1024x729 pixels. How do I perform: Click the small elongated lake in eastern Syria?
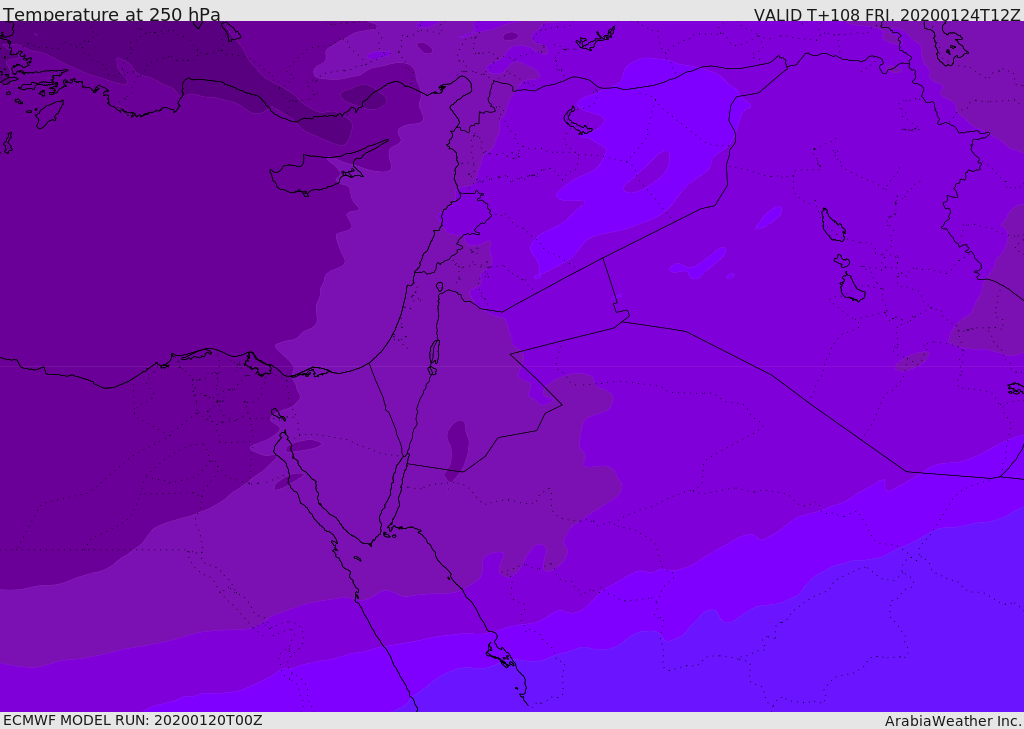tap(577, 122)
